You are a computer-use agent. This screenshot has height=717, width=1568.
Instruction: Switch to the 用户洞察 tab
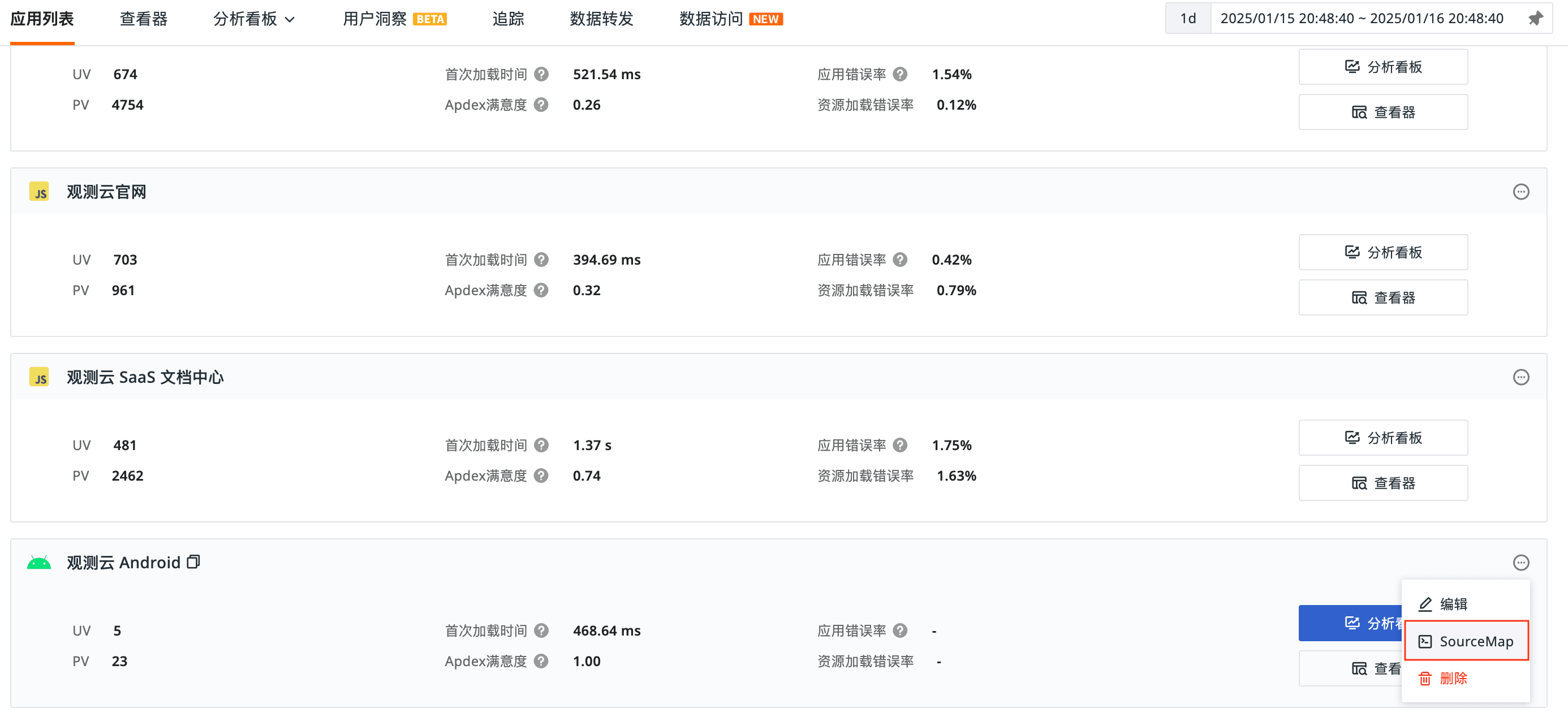(375, 19)
